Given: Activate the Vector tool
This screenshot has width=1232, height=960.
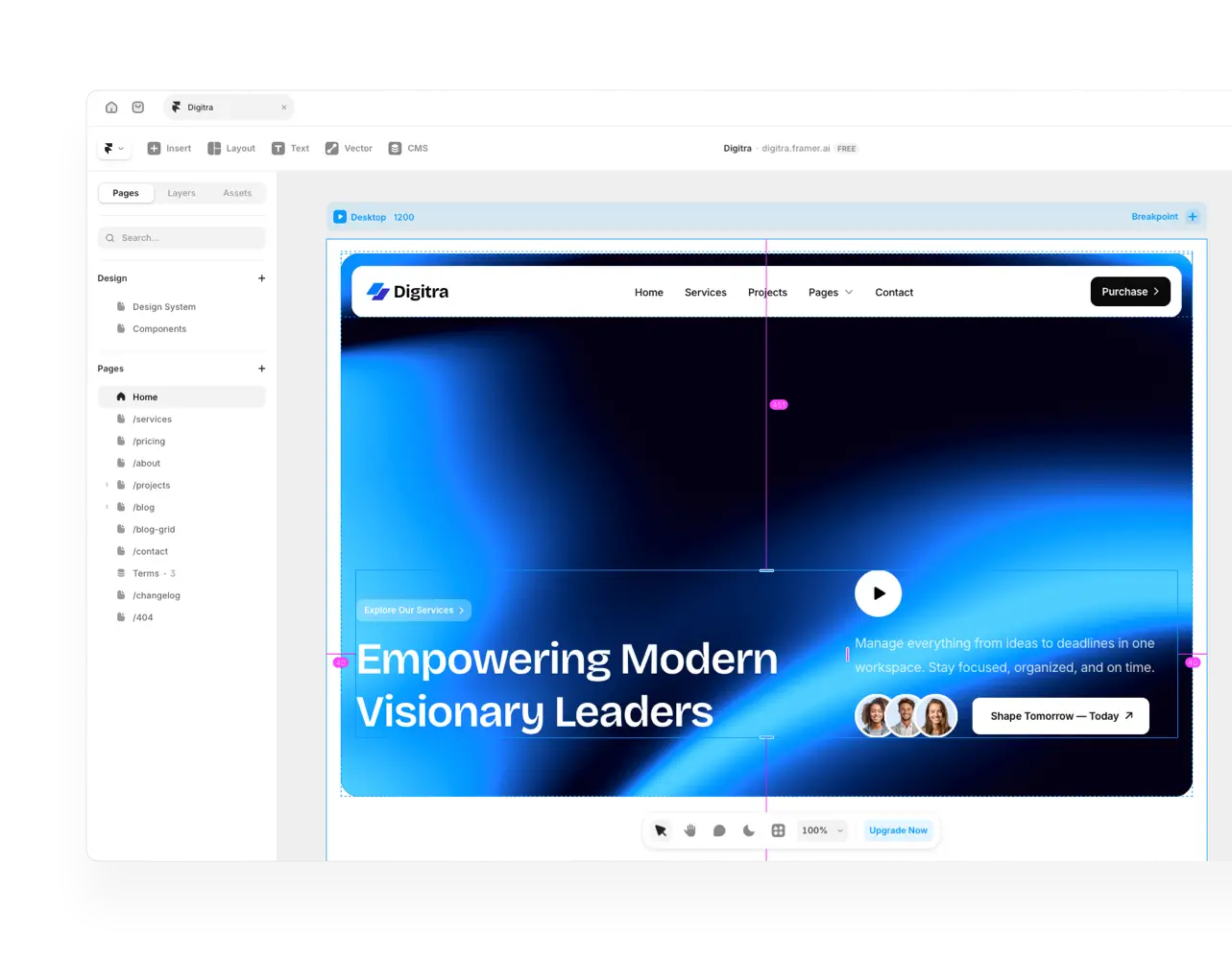Looking at the screenshot, I should tap(349, 149).
